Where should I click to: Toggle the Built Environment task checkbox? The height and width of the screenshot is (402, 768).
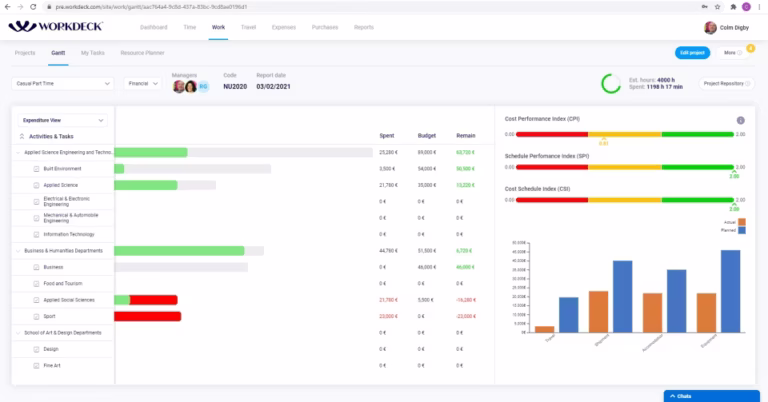point(36,169)
